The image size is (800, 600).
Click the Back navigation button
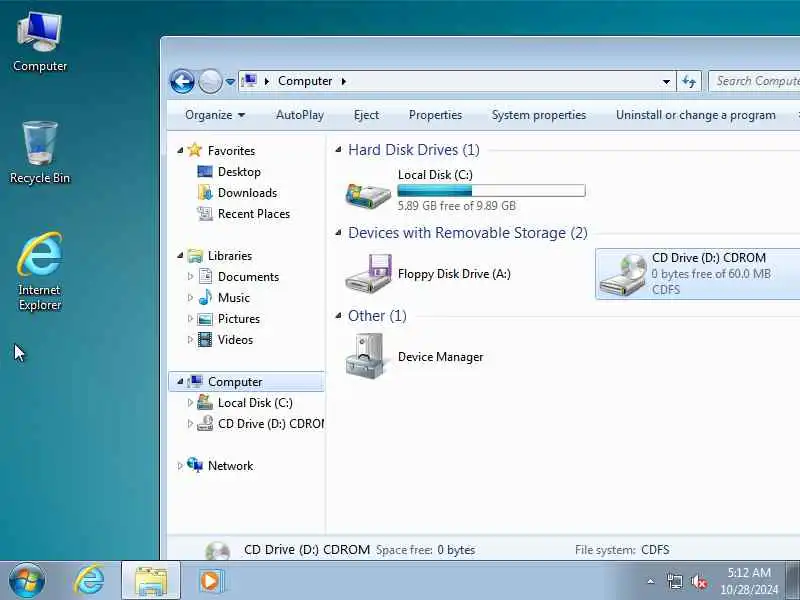coord(182,81)
